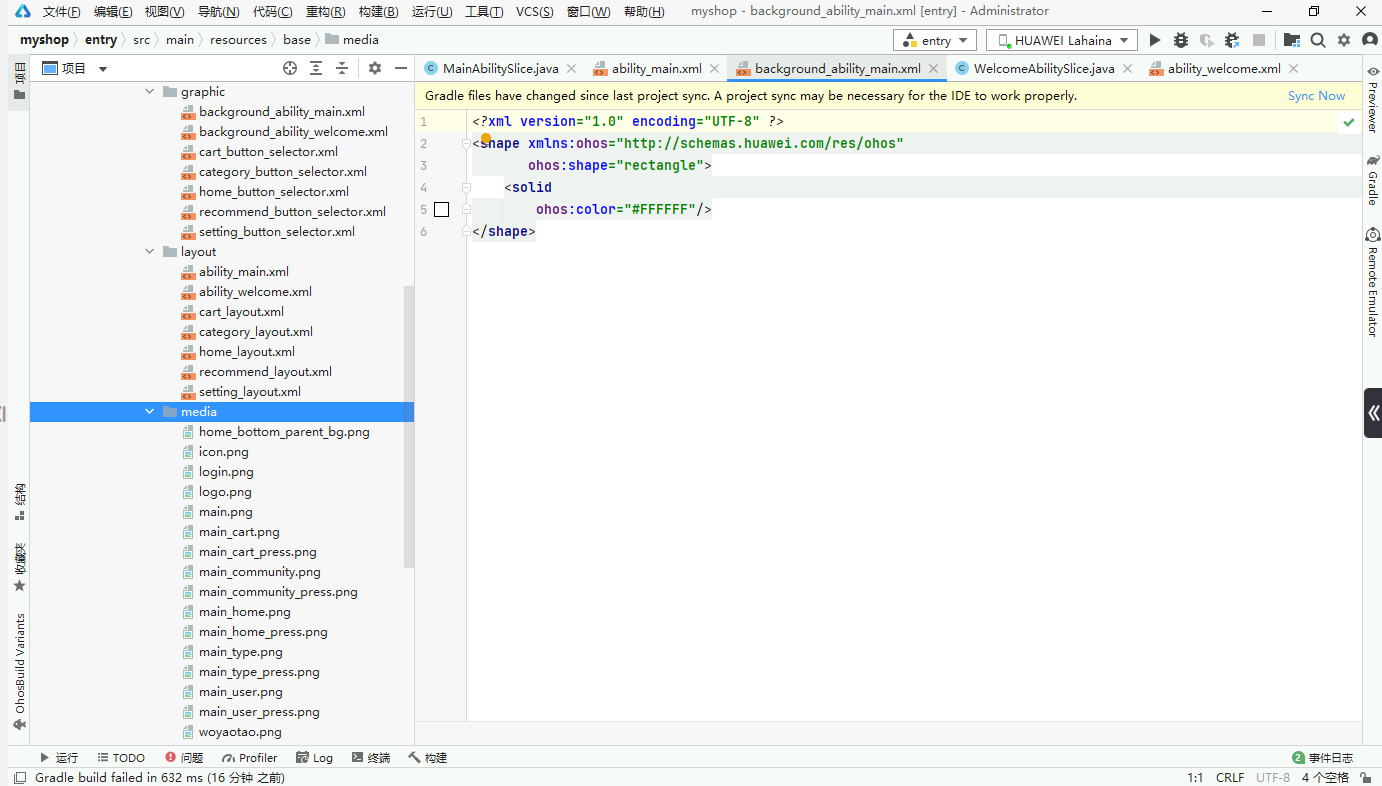Select woyaotao.png in project tree
1382x786 pixels.
pyautogui.click(x=240, y=732)
